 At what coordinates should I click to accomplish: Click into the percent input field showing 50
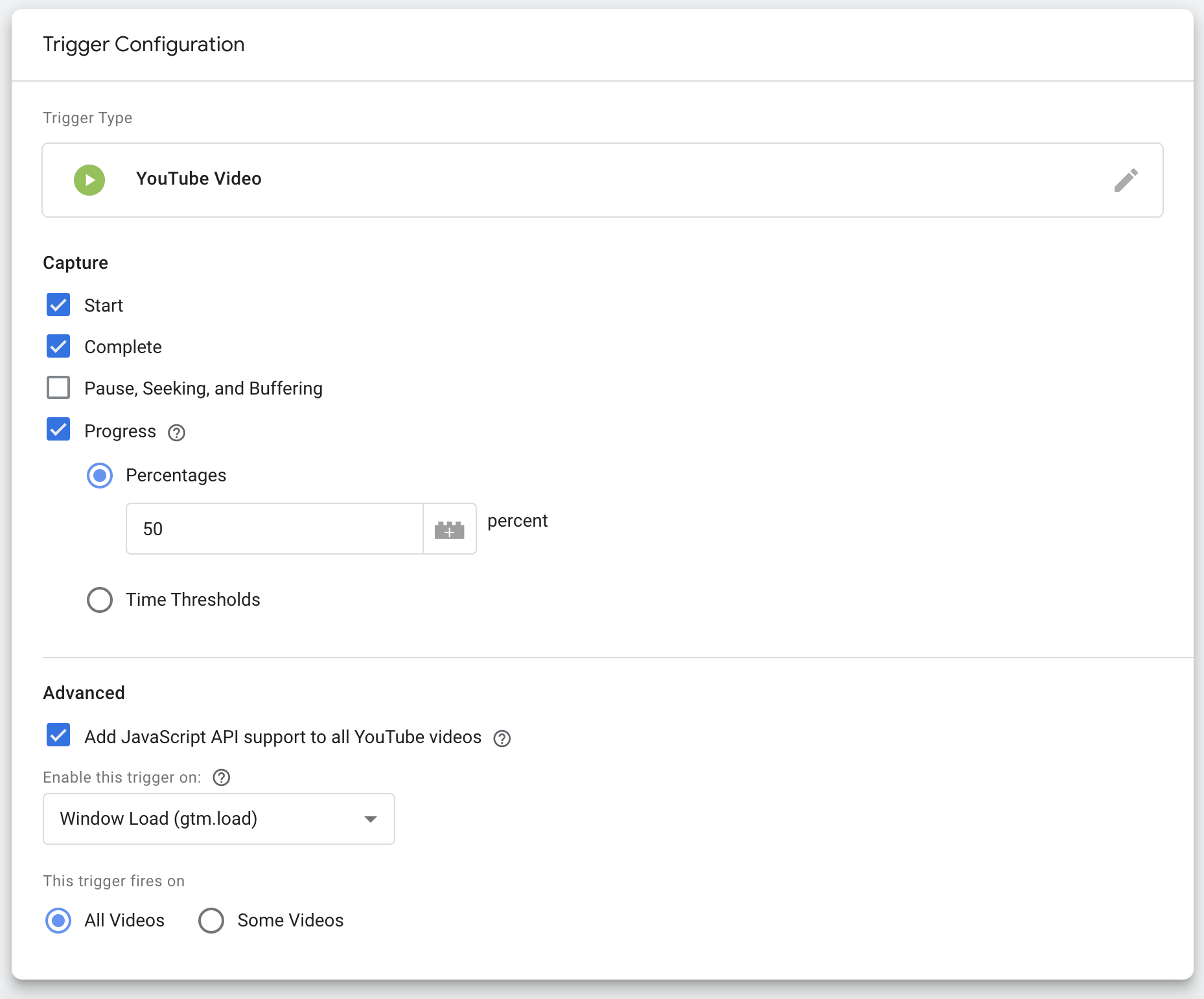pyautogui.click(x=275, y=529)
